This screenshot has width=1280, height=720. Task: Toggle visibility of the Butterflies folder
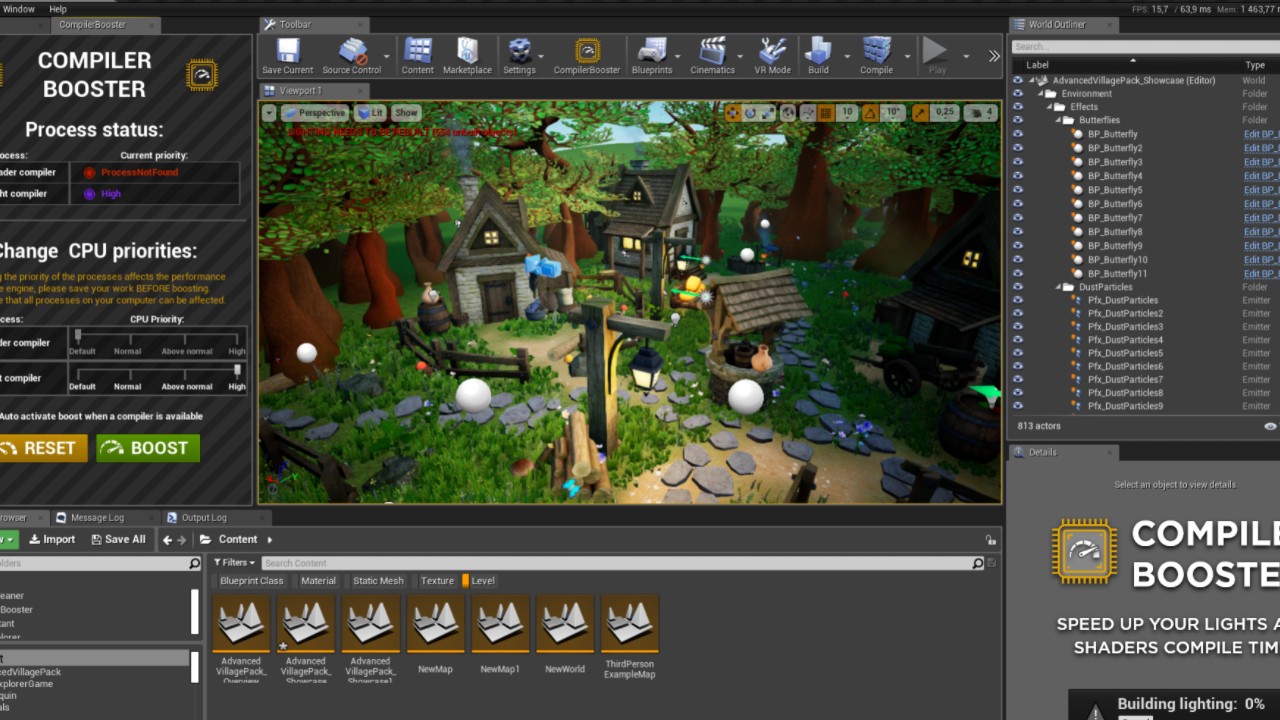1018,120
